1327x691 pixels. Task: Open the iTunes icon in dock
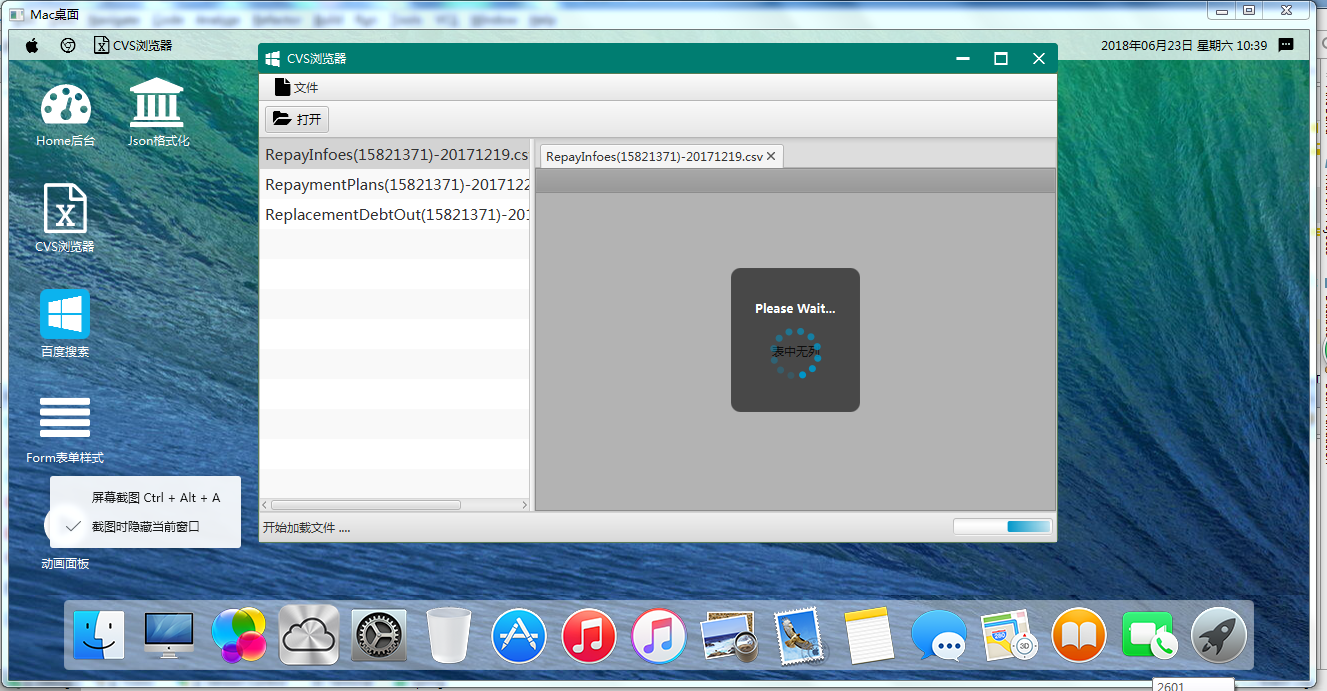(659, 636)
